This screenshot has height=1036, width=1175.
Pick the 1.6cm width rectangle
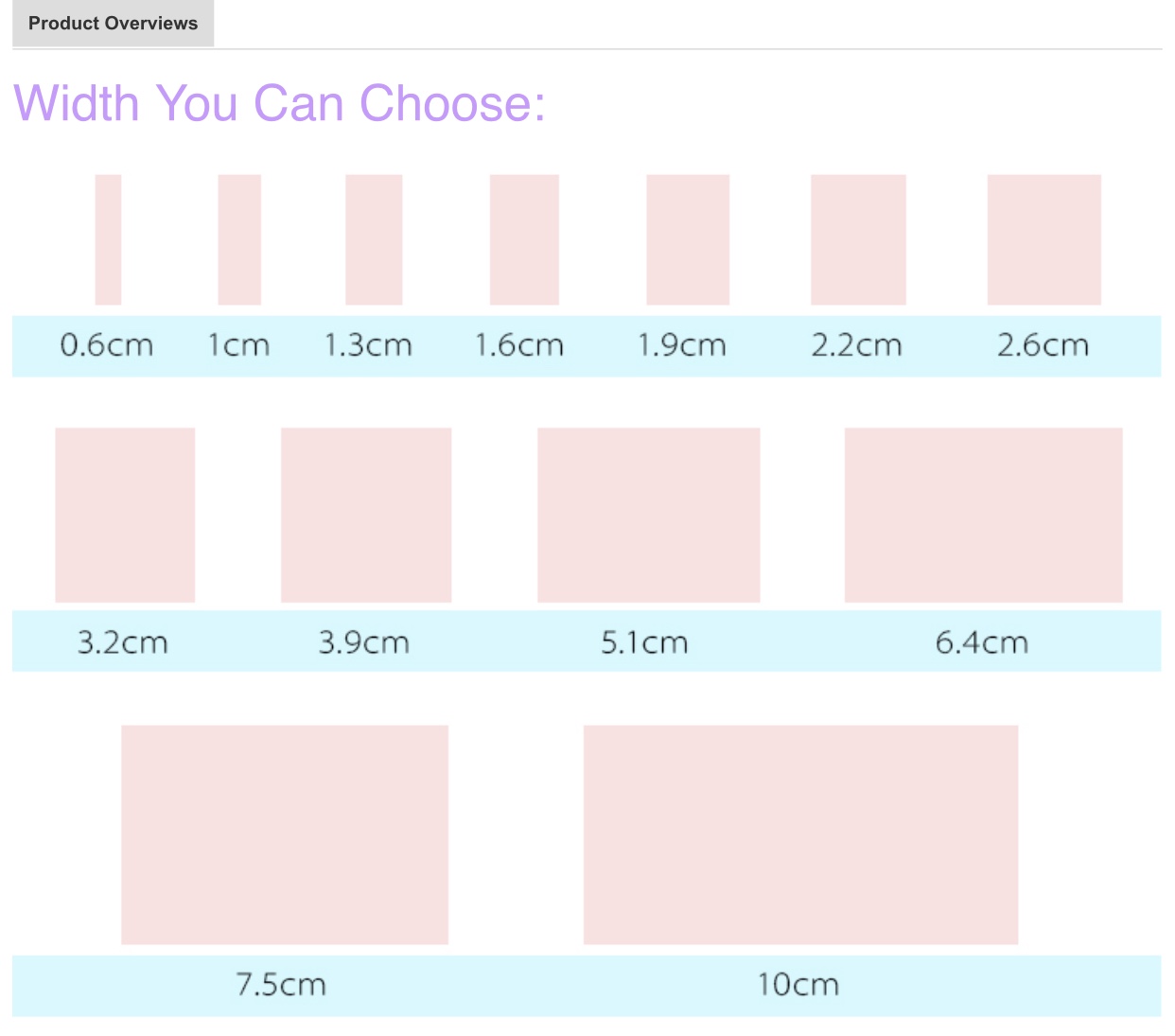coord(524,239)
